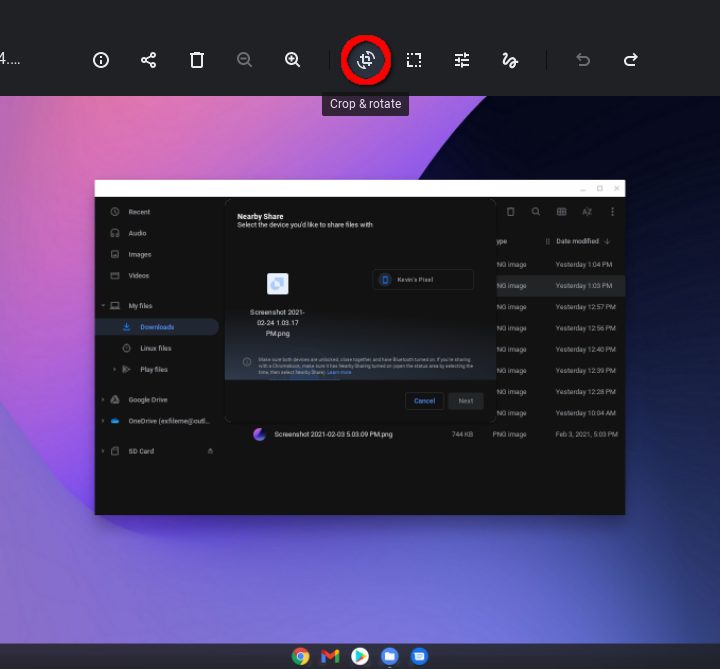Select the row dated Yesterday 12:57 PM
The image size is (720, 669).
tap(560, 307)
